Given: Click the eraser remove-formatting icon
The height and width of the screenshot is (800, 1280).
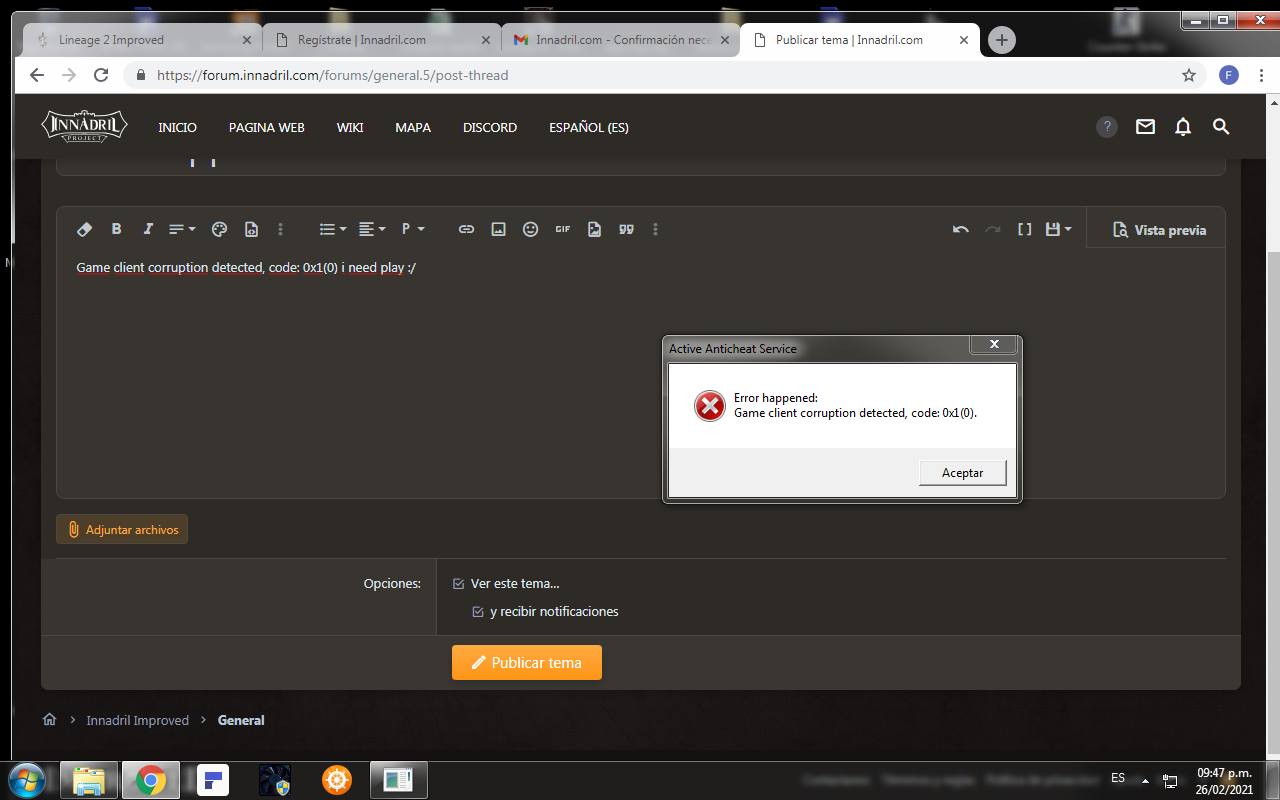Looking at the screenshot, I should pyautogui.click(x=85, y=229).
